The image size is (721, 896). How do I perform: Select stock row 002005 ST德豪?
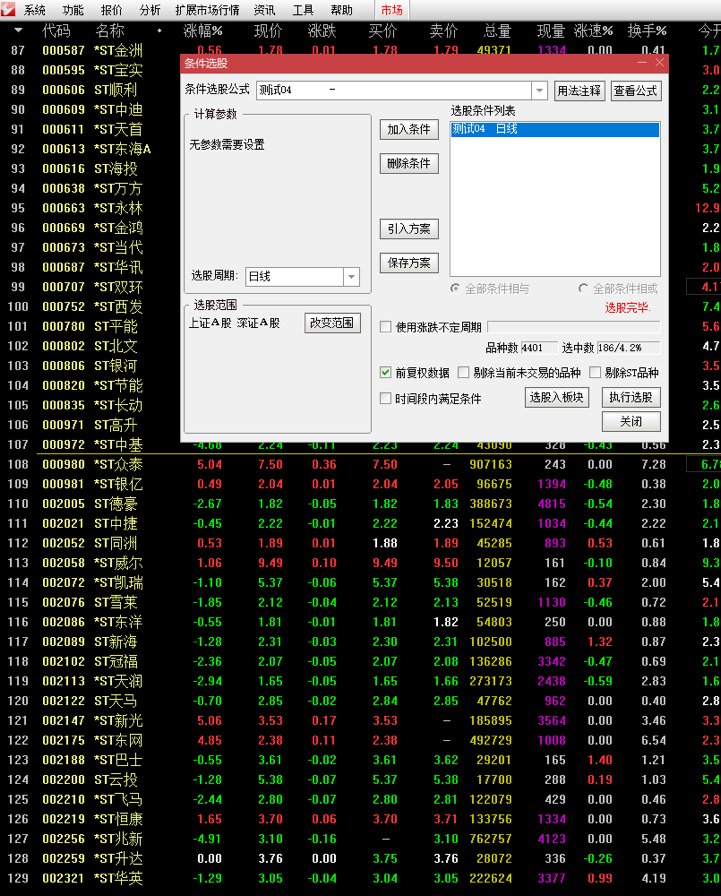(360, 504)
